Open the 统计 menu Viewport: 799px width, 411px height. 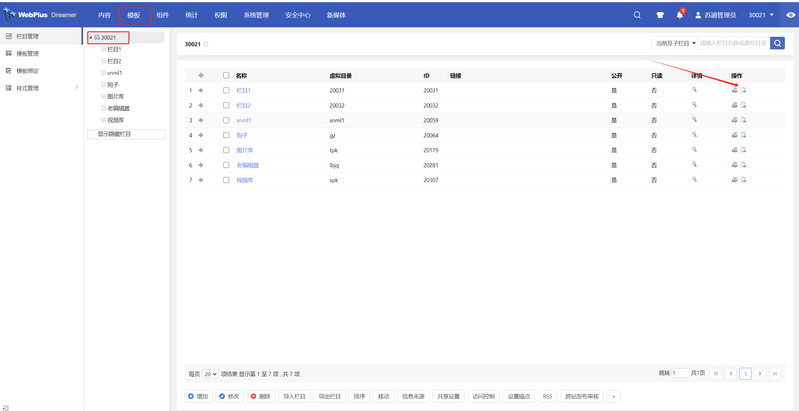point(192,15)
